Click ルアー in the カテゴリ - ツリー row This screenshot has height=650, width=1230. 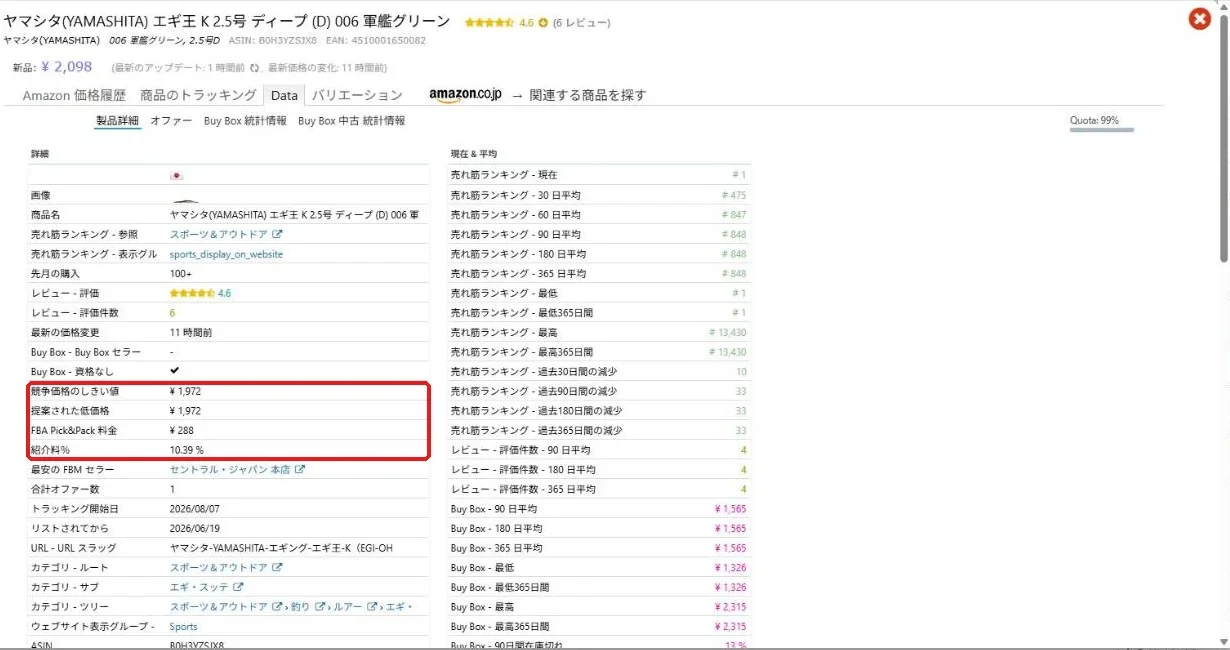point(348,606)
